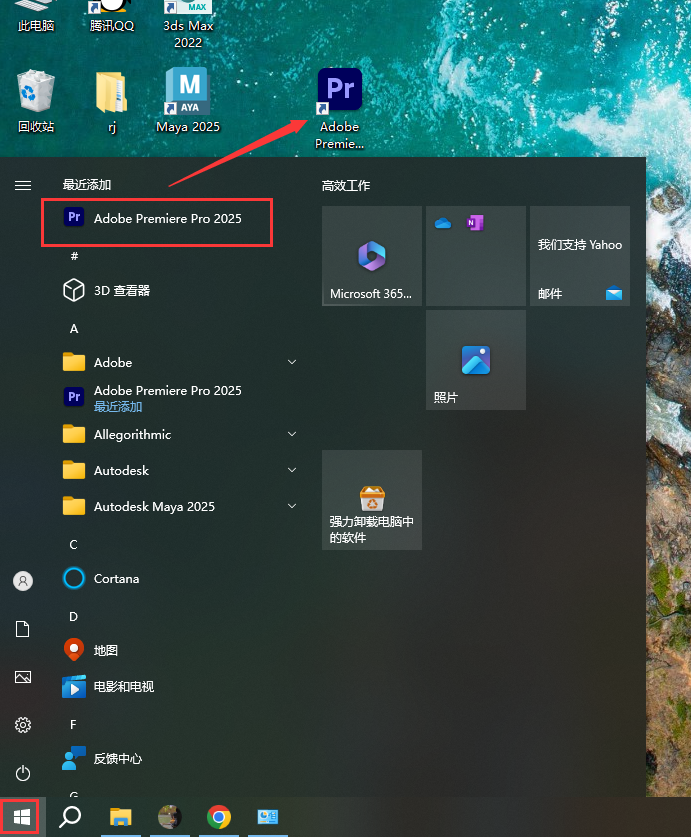The width and height of the screenshot is (691, 837).
Task: Open Pictures from Start sidebar
Action: coord(23,677)
